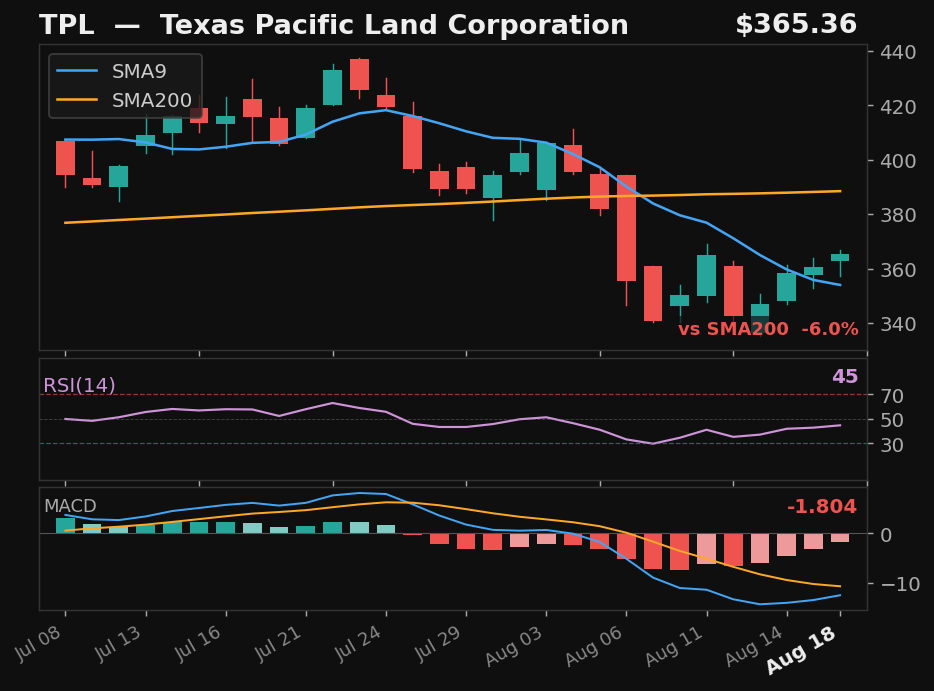This screenshot has height=691, width=934.
Task: Click the Jul 08 date label
Action: tap(38, 644)
